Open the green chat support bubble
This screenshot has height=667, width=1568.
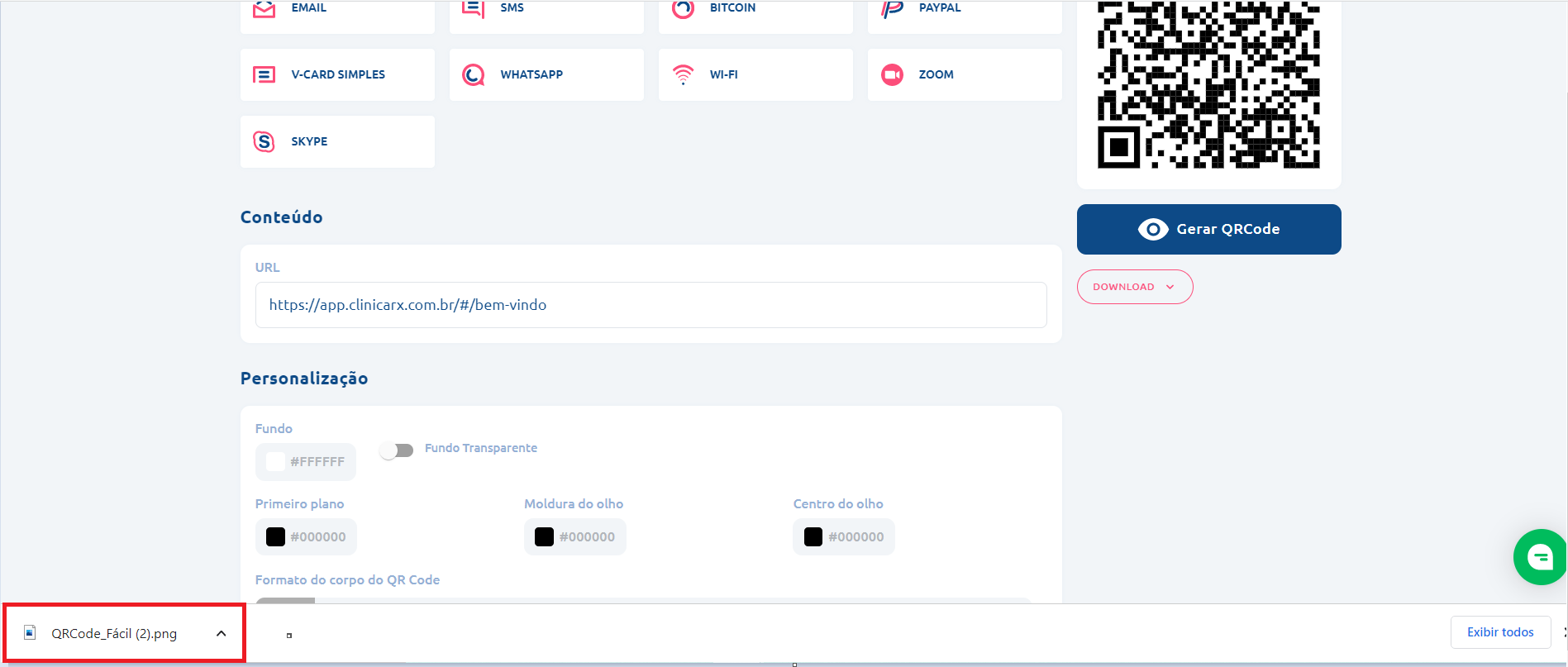pos(1539,557)
